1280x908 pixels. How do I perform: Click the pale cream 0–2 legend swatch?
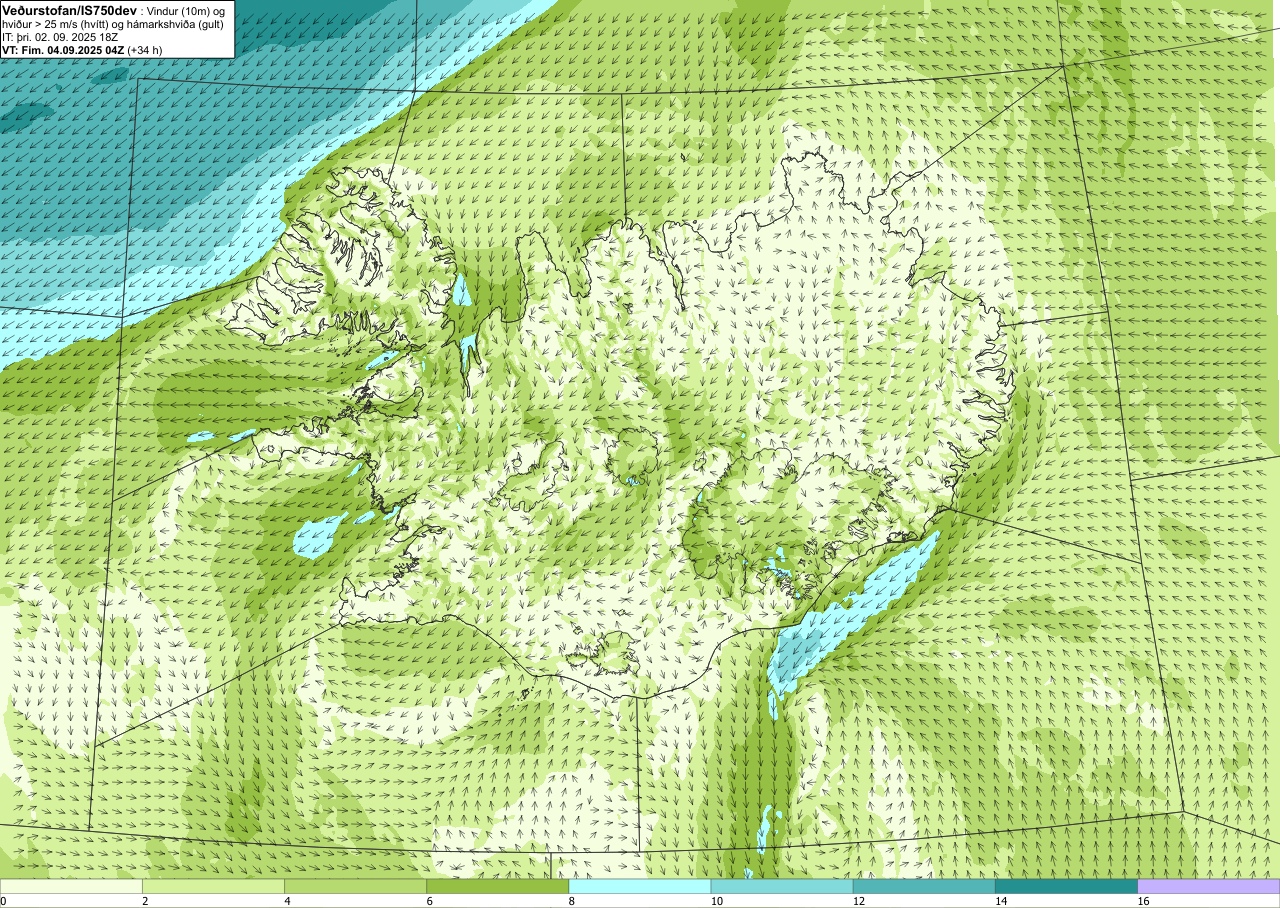[71, 886]
